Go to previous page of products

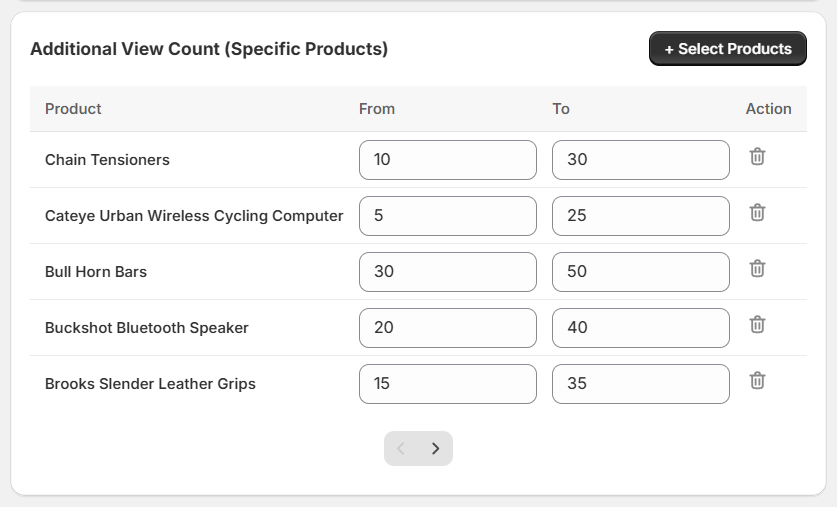[401, 449]
